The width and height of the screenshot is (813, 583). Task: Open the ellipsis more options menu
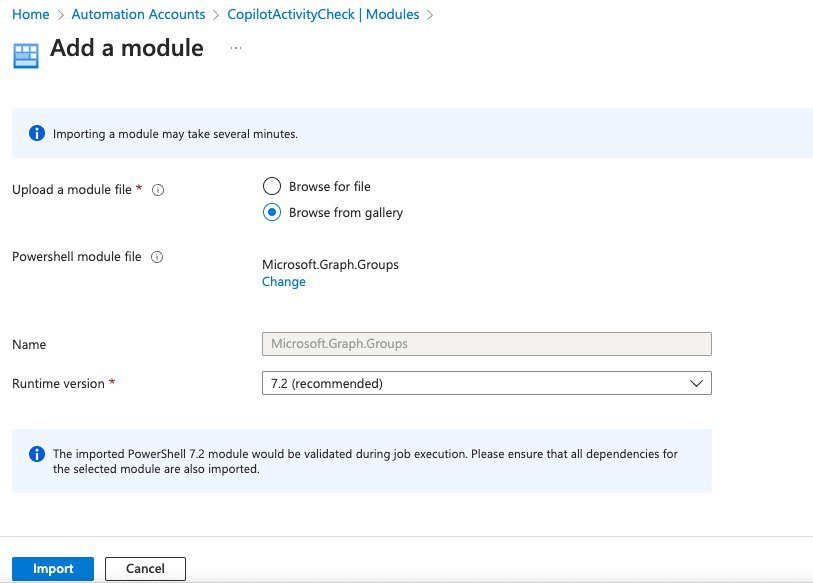[x=236, y=48]
